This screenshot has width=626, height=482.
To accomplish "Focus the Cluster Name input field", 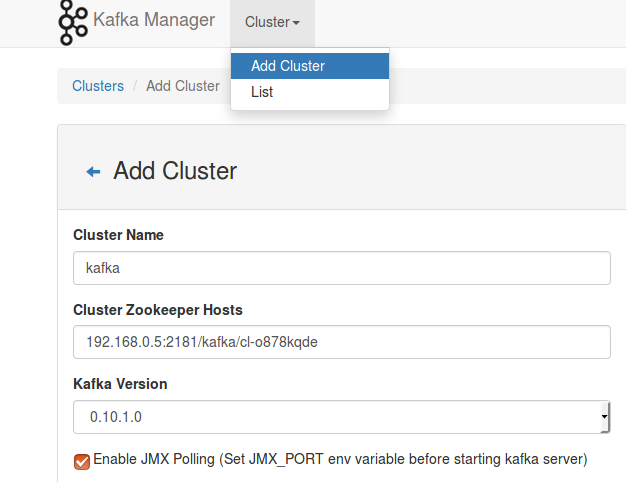I will (x=341, y=268).
